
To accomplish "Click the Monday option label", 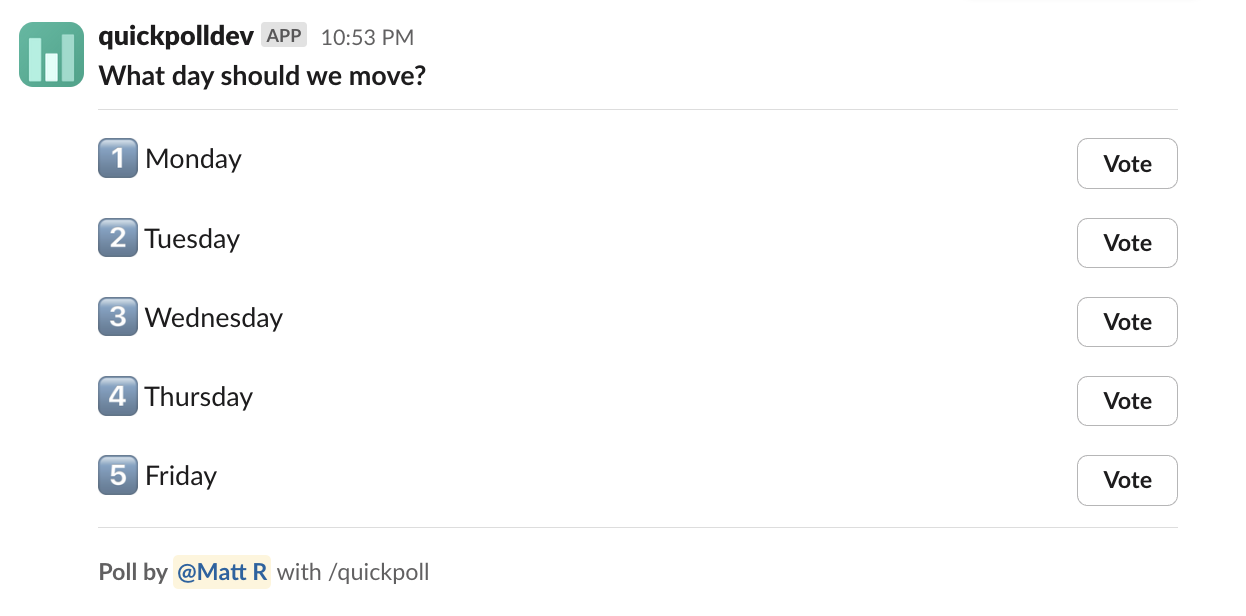I will (x=193, y=159).
